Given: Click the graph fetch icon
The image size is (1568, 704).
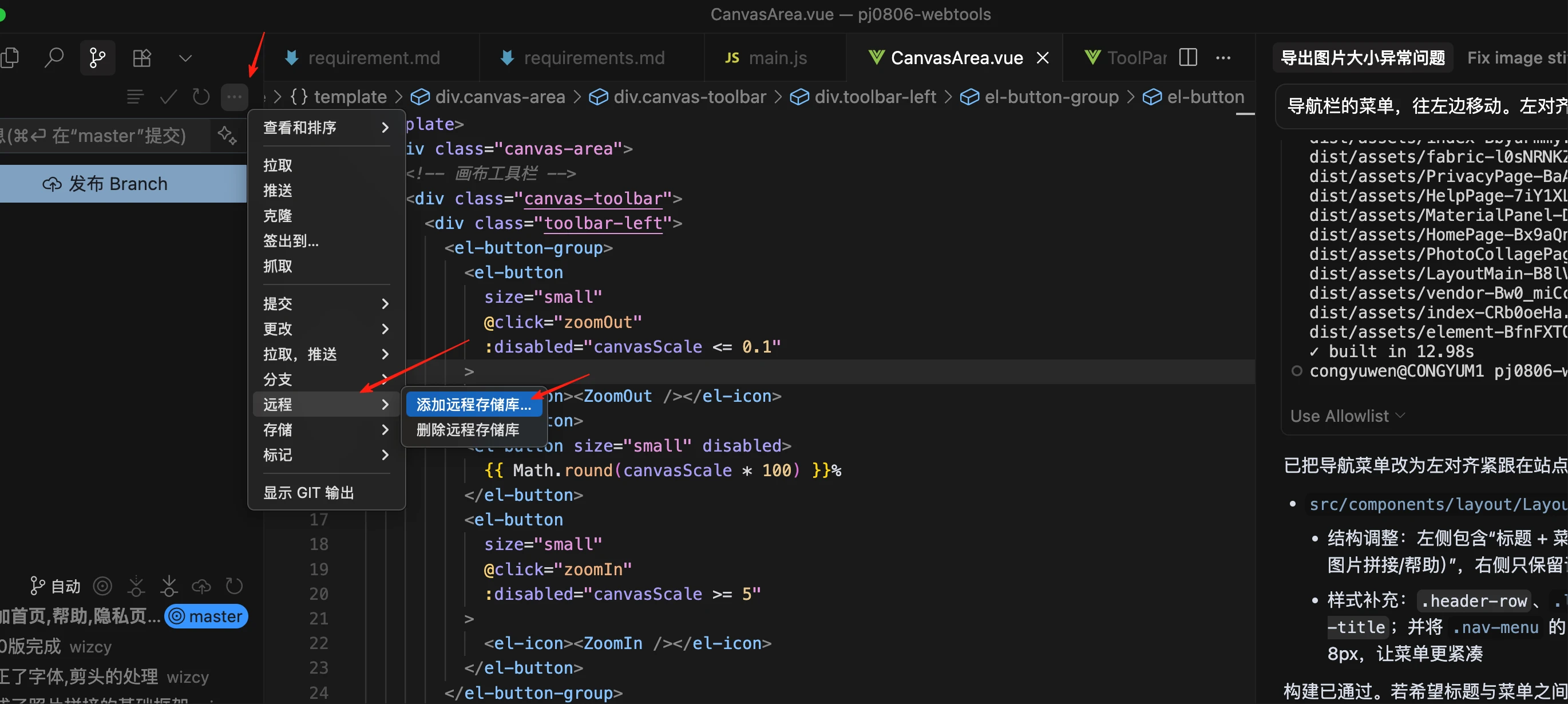Looking at the screenshot, I should tap(136, 586).
